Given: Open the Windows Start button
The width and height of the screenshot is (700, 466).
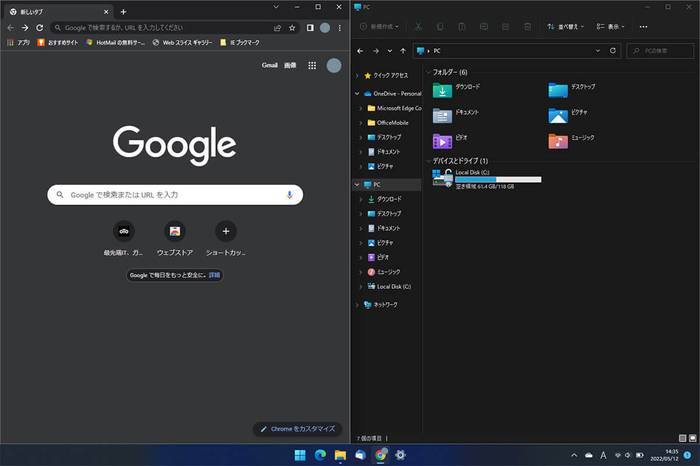Looking at the screenshot, I should tap(300, 455).
